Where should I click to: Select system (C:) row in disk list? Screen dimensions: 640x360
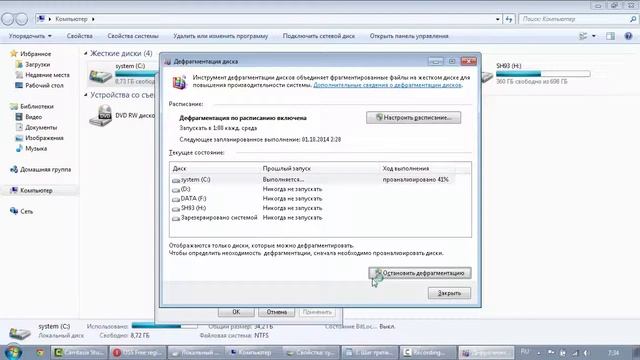313,179
